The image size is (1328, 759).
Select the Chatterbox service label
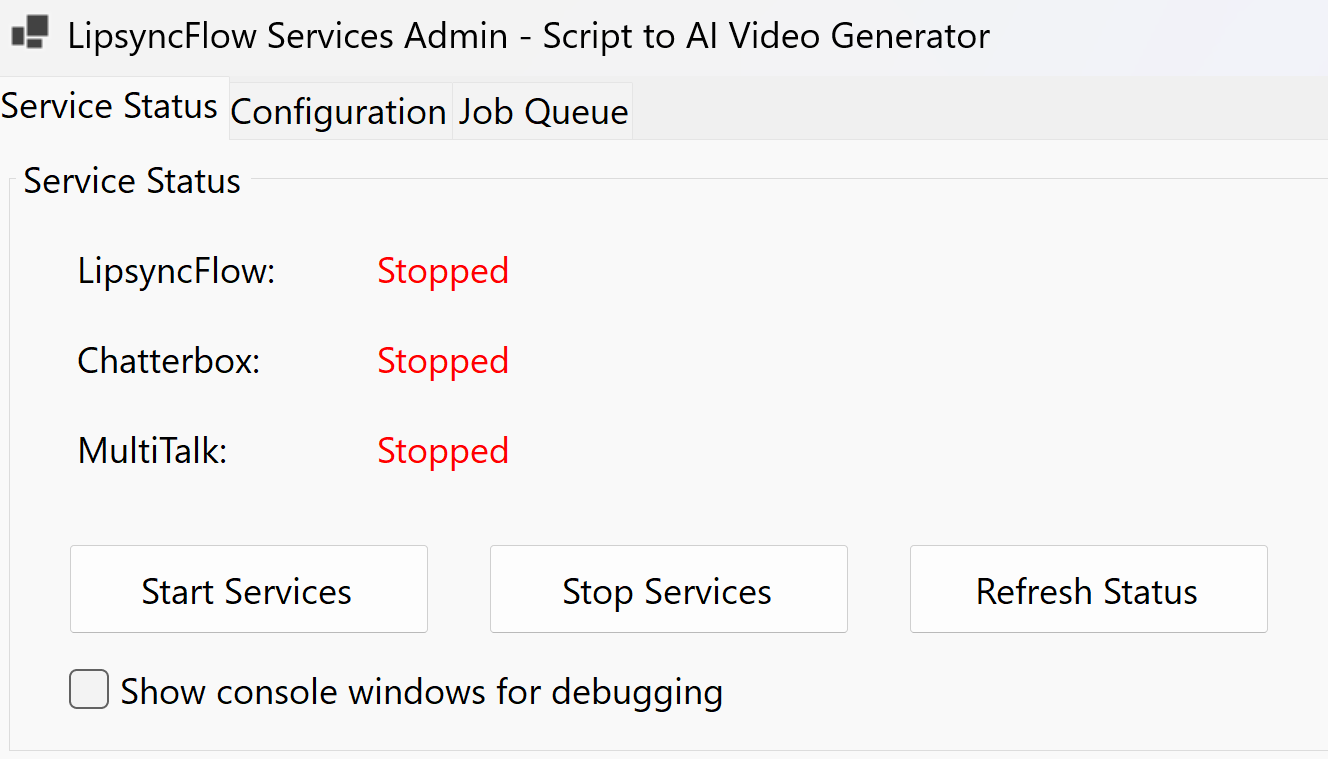pyautogui.click(x=167, y=360)
